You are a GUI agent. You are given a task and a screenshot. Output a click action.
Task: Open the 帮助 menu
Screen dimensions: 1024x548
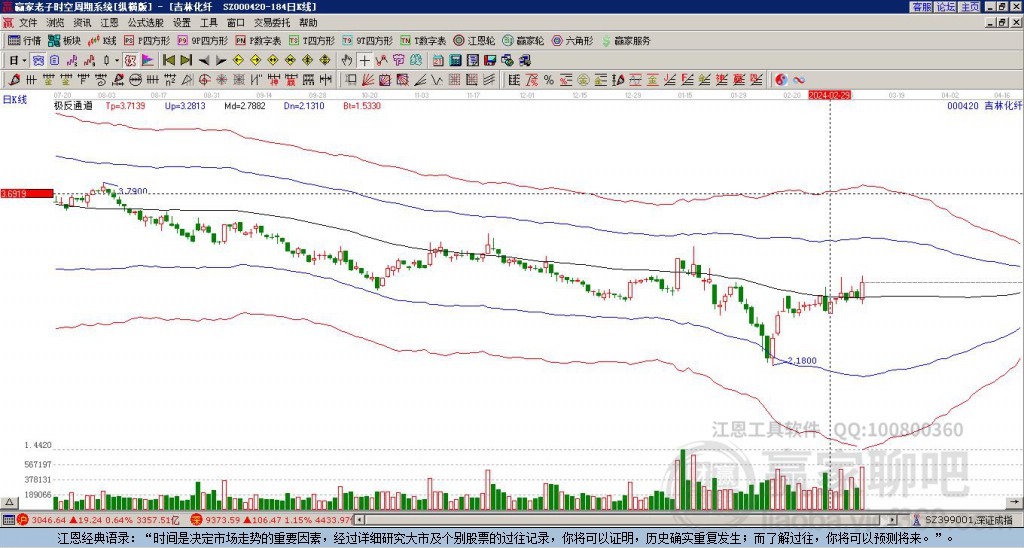(x=308, y=23)
